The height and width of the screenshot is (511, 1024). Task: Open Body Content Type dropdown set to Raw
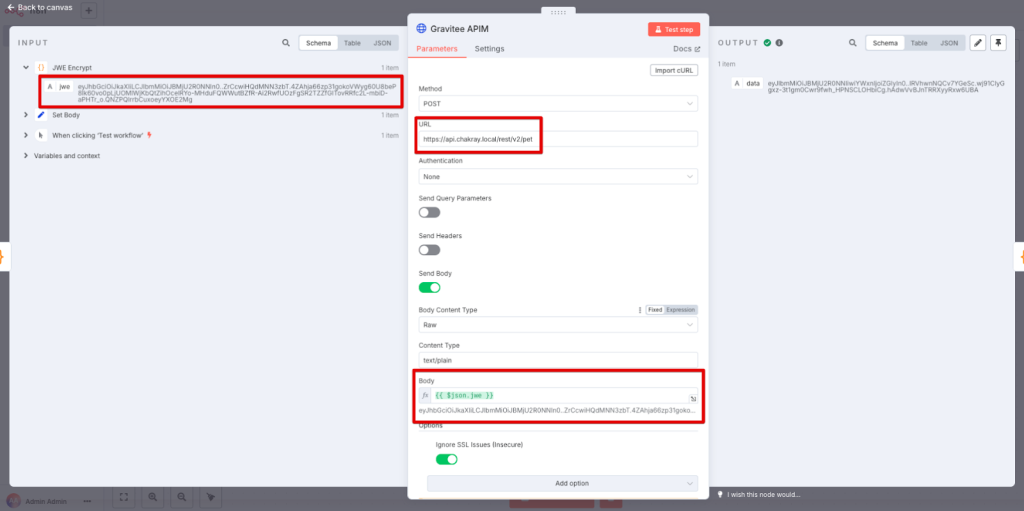558,325
